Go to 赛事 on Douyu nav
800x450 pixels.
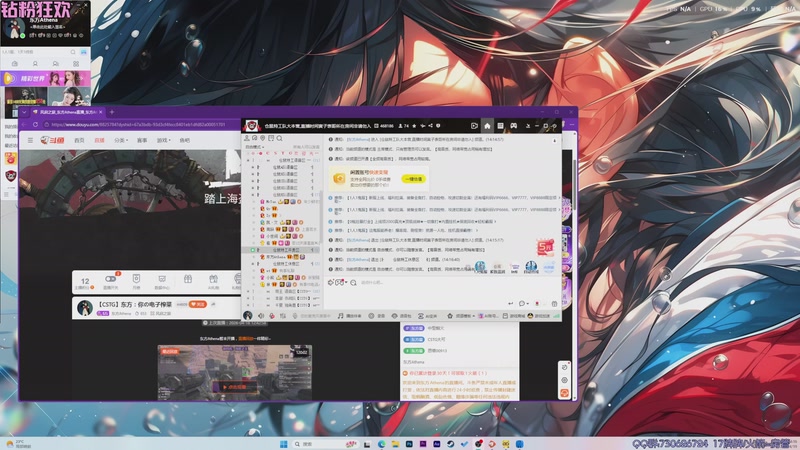[x=142, y=140]
